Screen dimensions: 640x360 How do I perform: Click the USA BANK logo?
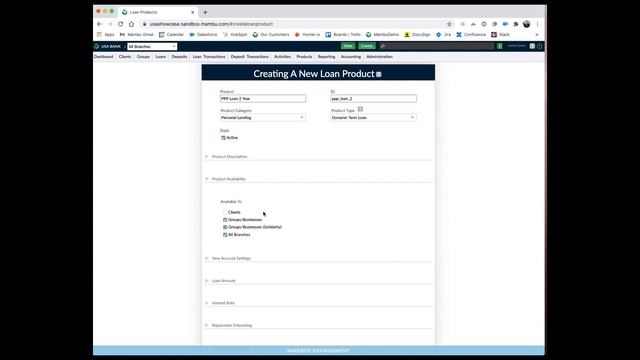pos(108,47)
